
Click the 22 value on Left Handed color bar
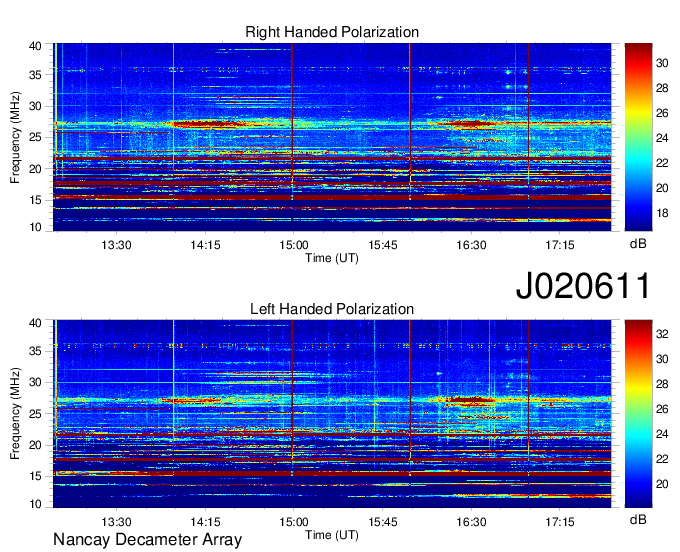point(662,459)
